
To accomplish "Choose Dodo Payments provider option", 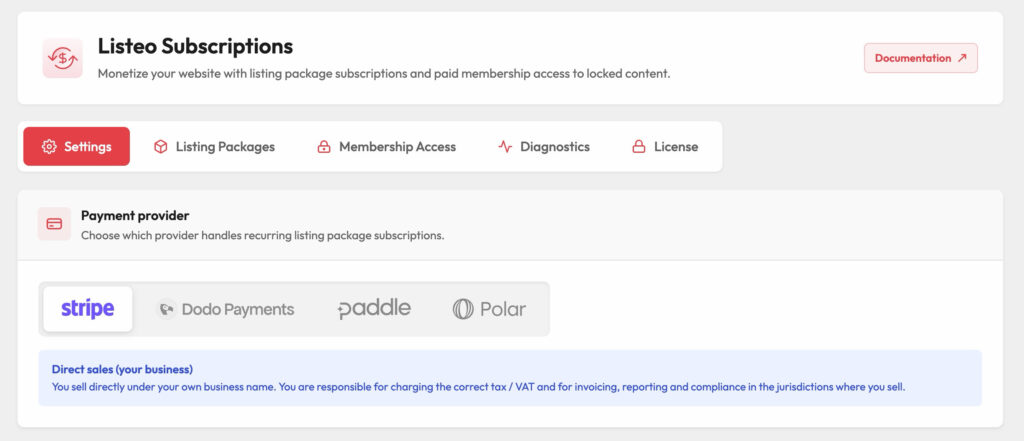I will point(225,309).
